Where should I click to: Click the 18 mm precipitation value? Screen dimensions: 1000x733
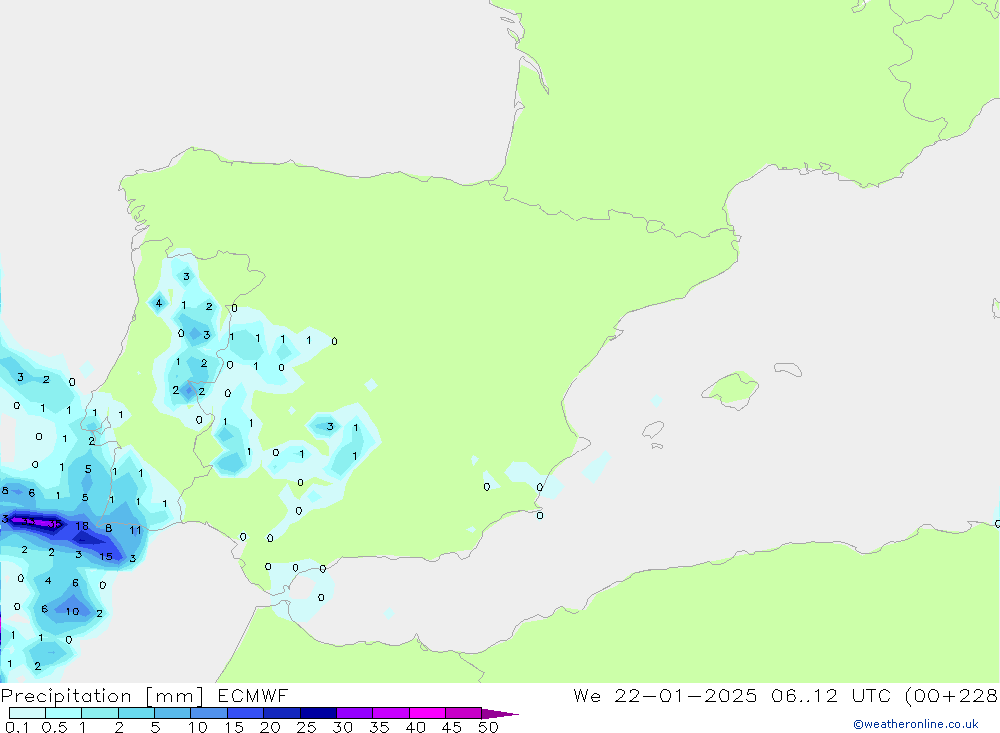[x=82, y=526]
